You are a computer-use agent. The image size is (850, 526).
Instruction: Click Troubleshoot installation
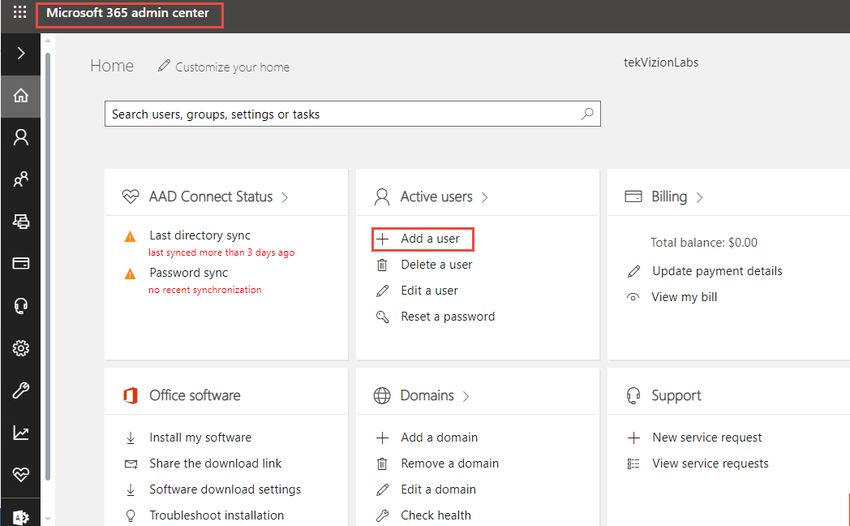(216, 515)
